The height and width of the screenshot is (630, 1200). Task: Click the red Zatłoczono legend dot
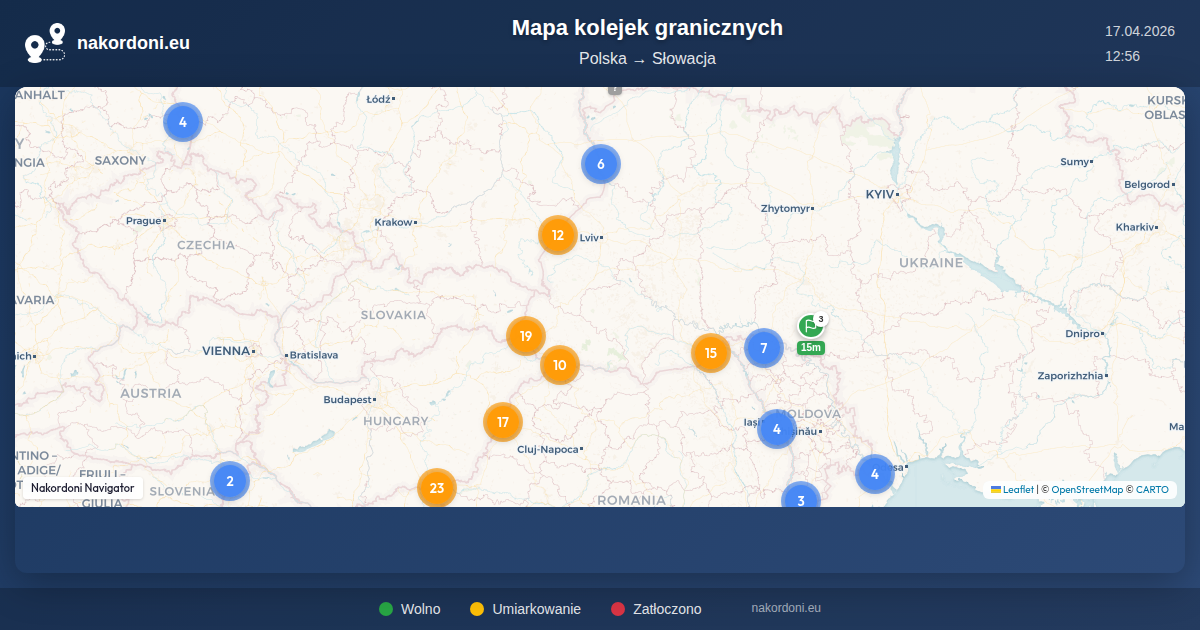click(x=618, y=609)
